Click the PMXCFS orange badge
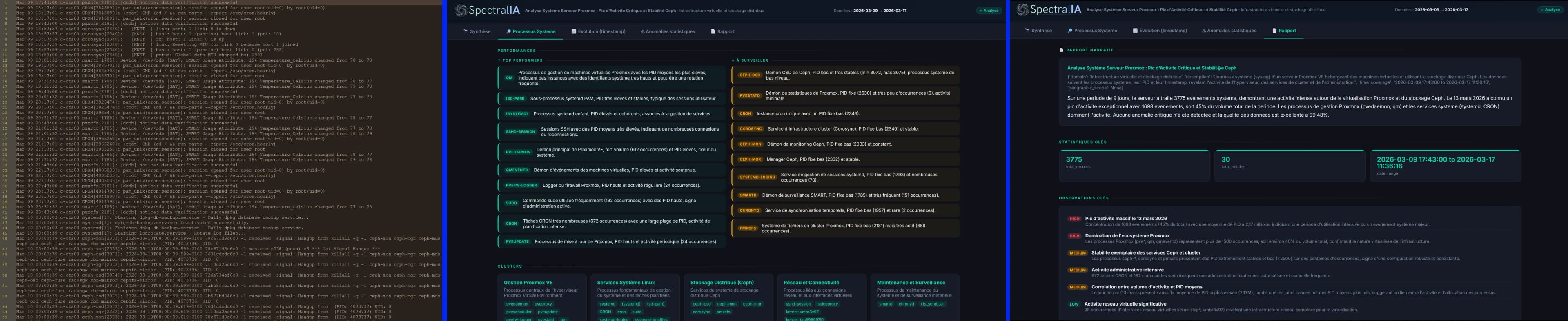Viewport: 1568px width, 321px height. pos(748,228)
